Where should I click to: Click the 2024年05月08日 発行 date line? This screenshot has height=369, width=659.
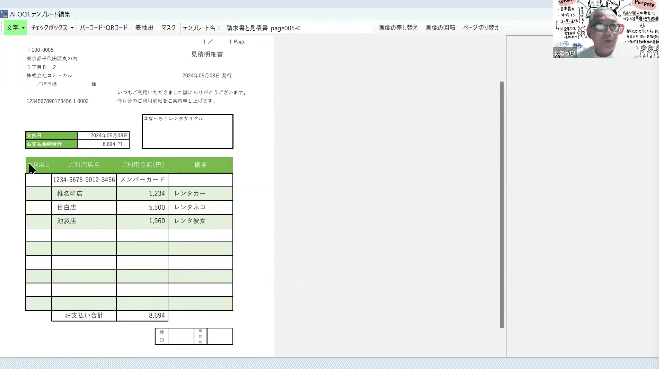[x=207, y=76]
